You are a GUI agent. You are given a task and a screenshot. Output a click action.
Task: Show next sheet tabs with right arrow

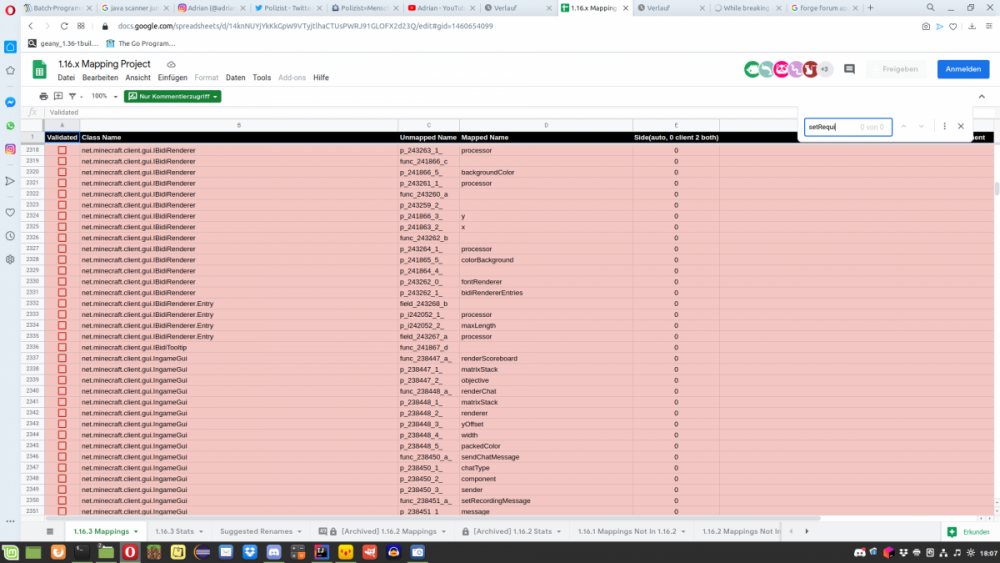806,531
